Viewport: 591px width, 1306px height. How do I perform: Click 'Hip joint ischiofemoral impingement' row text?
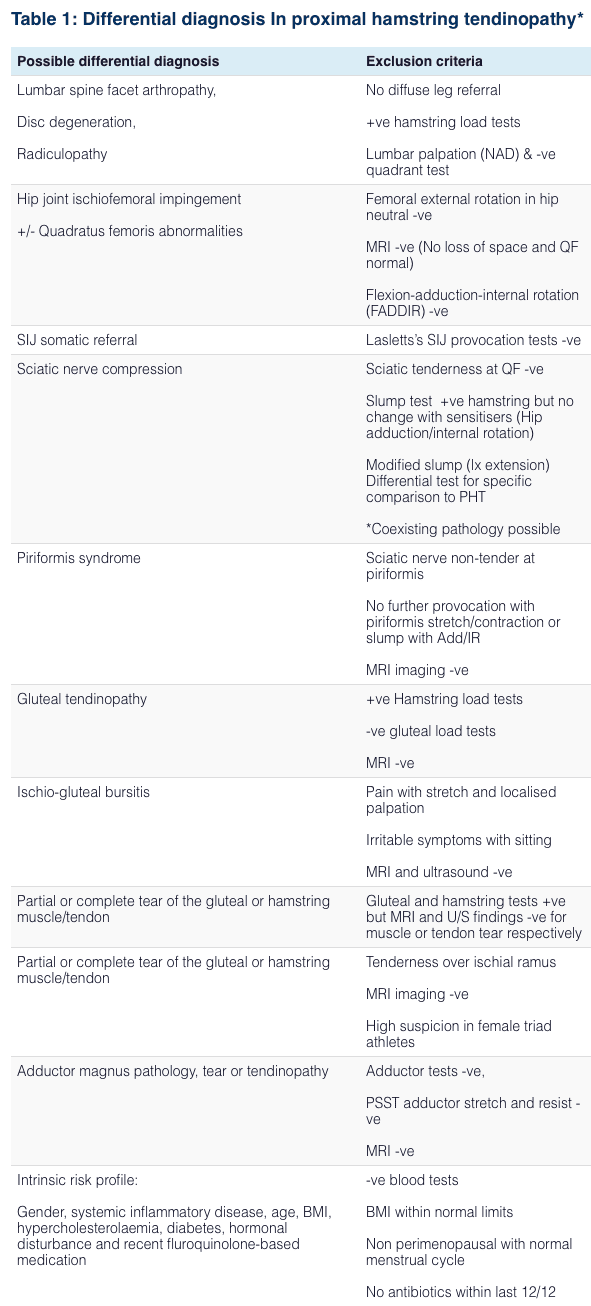[x=129, y=199]
